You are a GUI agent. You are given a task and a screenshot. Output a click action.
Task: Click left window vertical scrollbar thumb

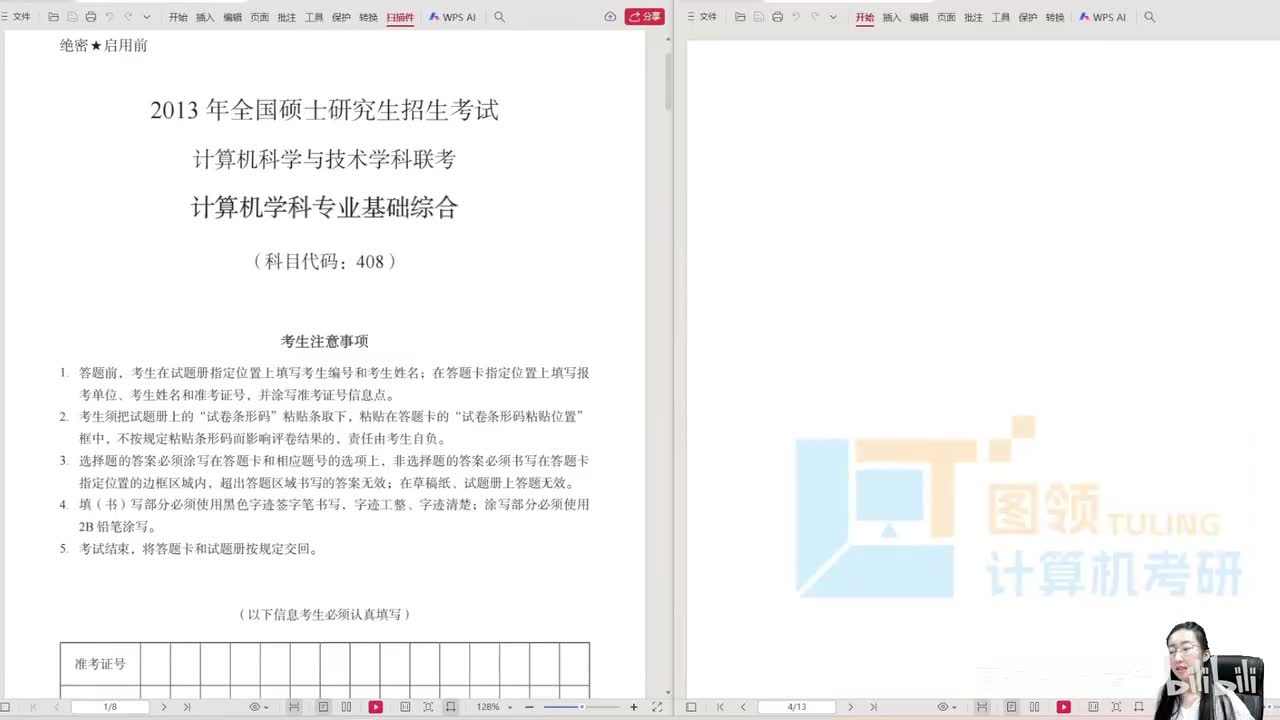tap(668, 80)
